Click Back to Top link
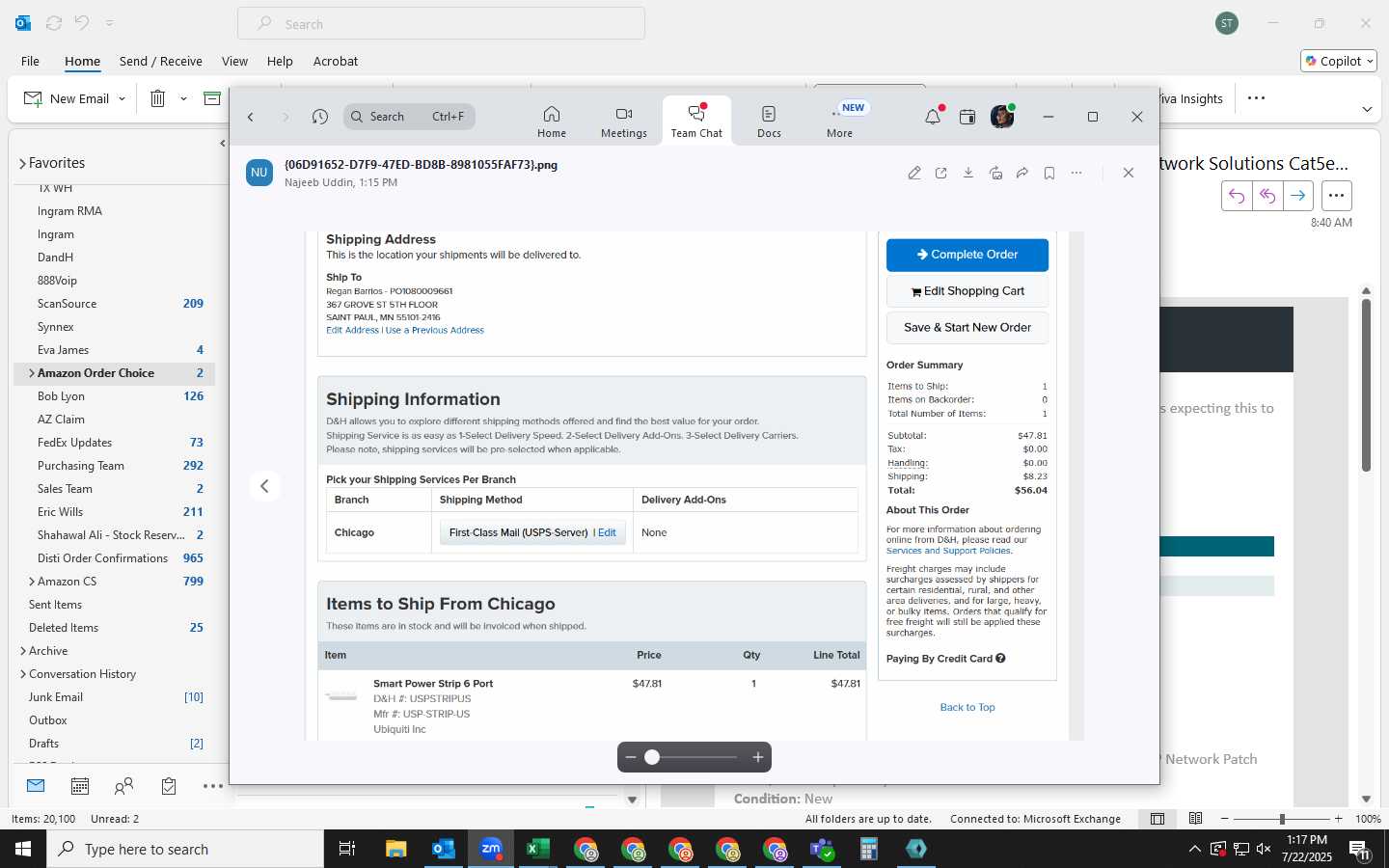1389x868 pixels. (x=967, y=707)
